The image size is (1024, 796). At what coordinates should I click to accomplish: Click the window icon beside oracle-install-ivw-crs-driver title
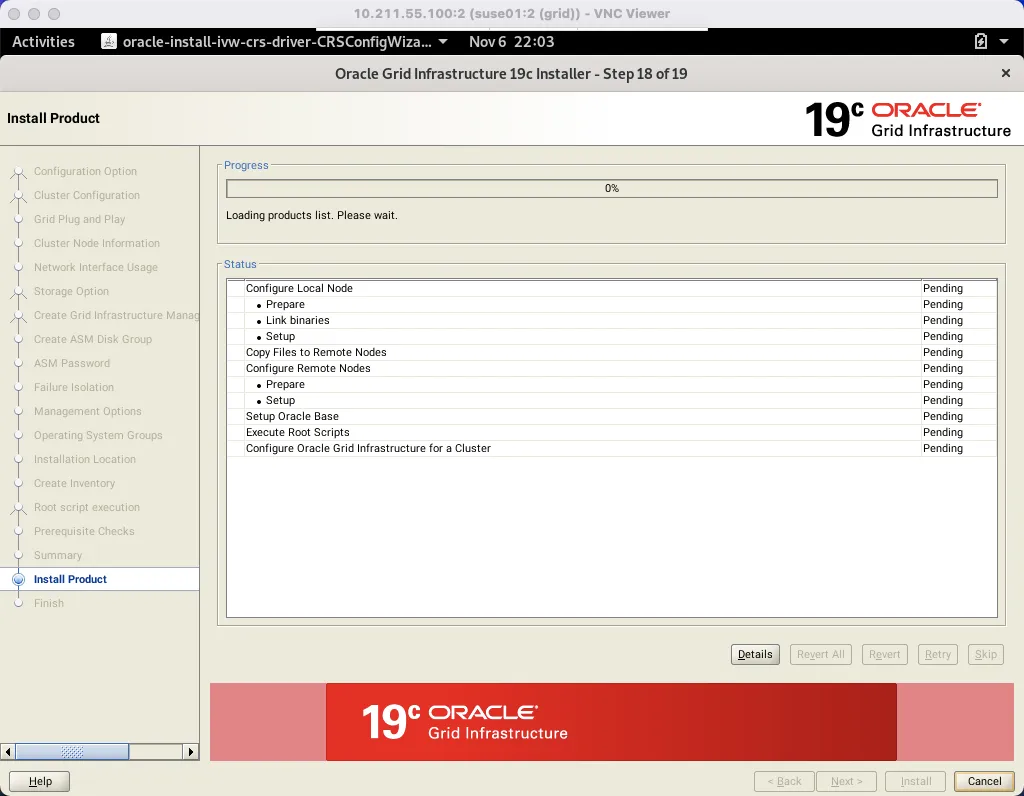107,42
